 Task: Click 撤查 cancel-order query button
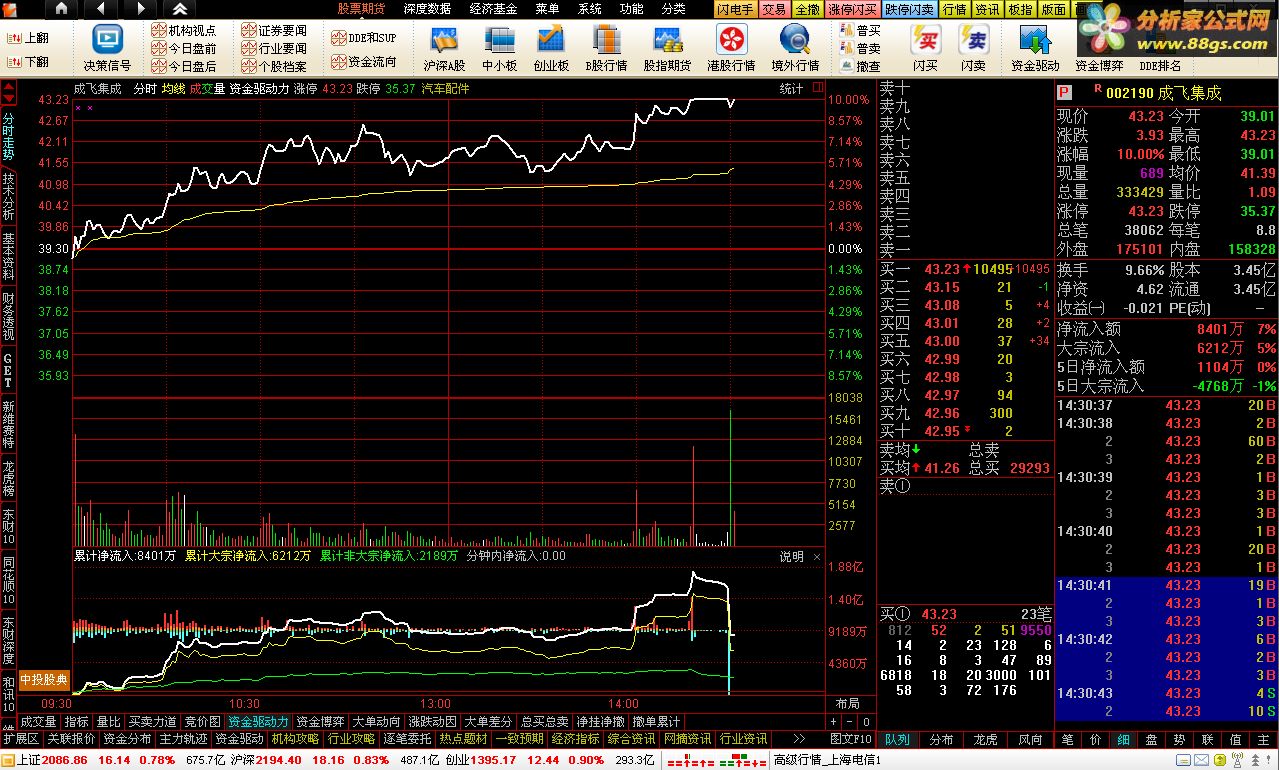coord(861,67)
